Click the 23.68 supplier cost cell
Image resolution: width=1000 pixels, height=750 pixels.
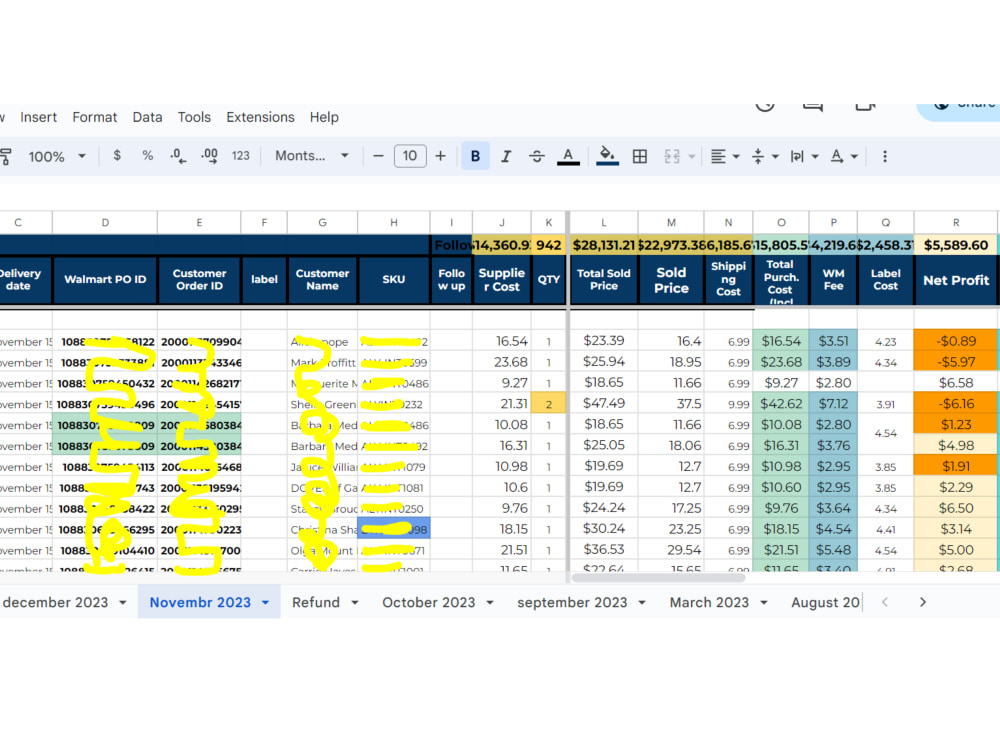(x=501, y=362)
